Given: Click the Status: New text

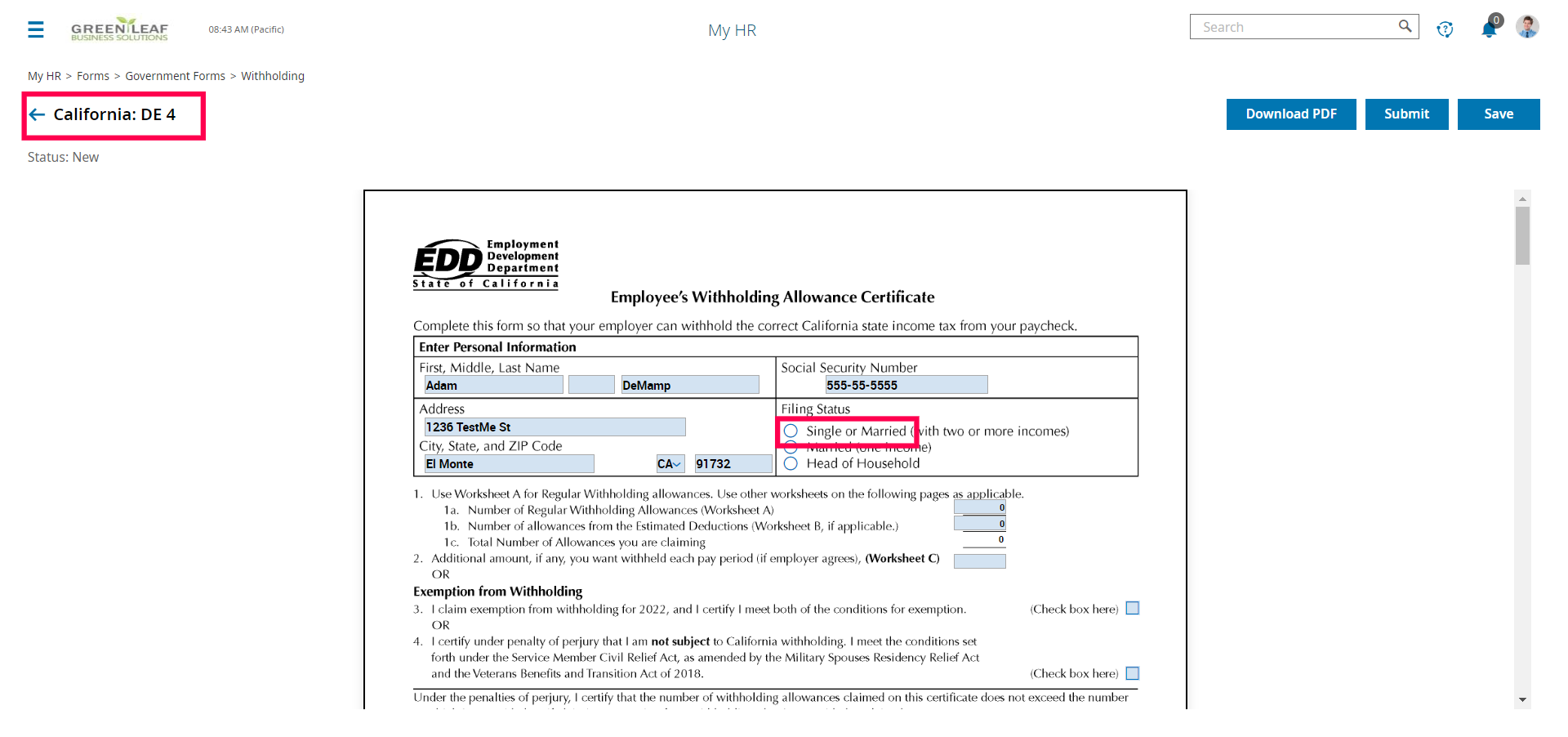Looking at the screenshot, I should [63, 157].
